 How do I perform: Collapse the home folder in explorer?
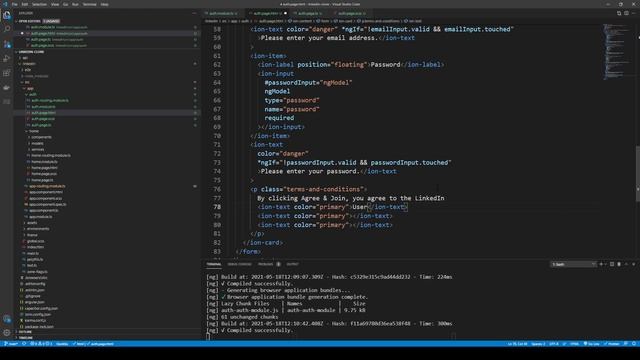click(34, 131)
